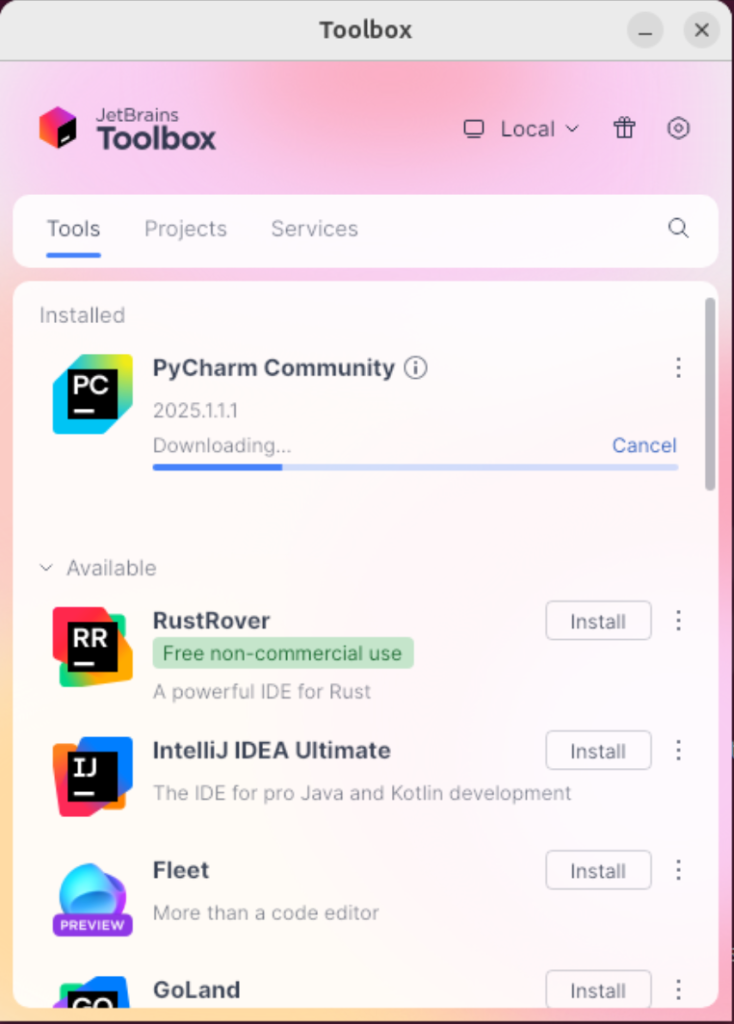Click the RustRover RR logo icon

click(x=93, y=647)
